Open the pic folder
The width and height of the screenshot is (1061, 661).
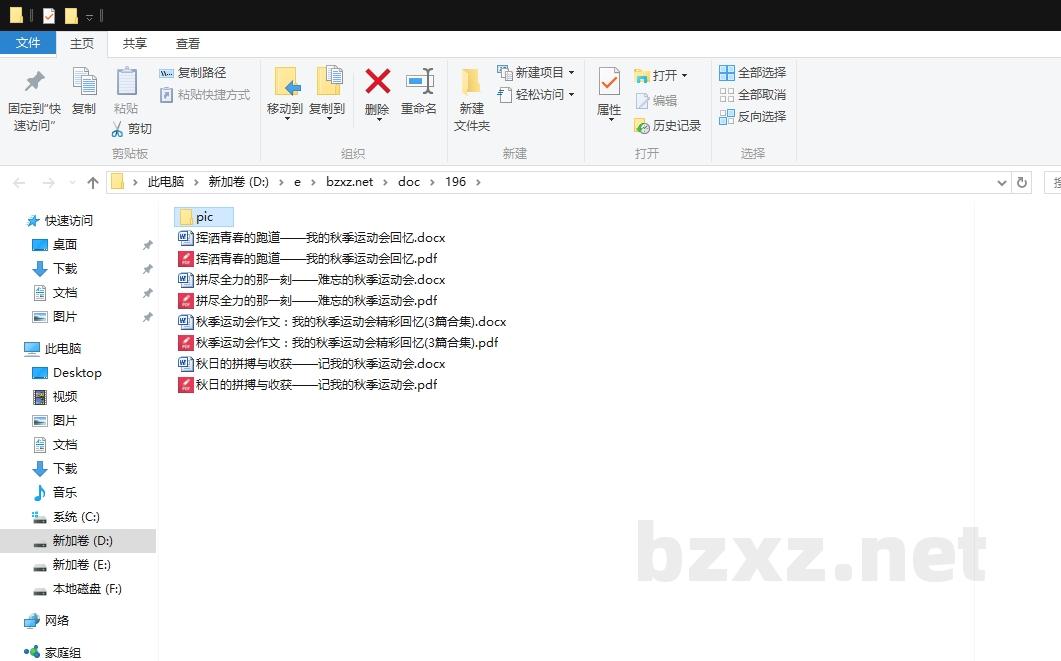203,216
